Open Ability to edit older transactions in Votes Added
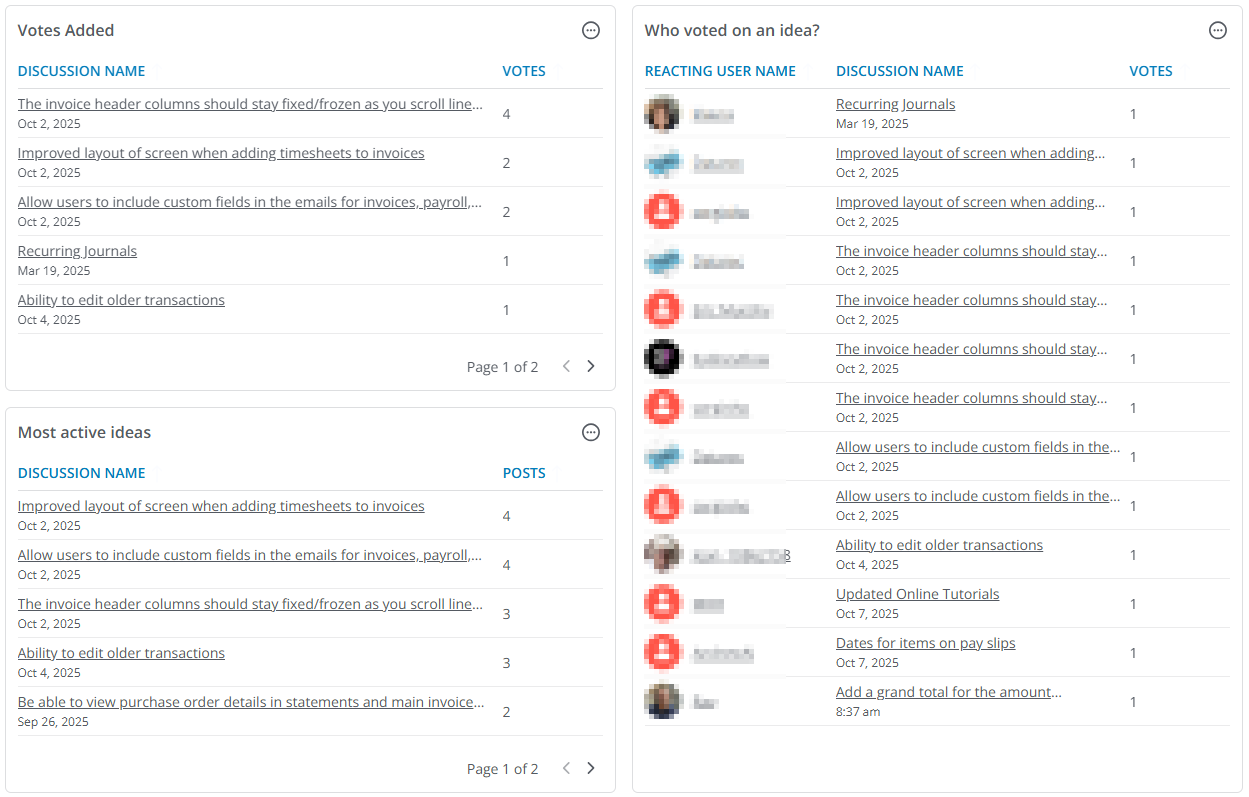 click(x=121, y=300)
